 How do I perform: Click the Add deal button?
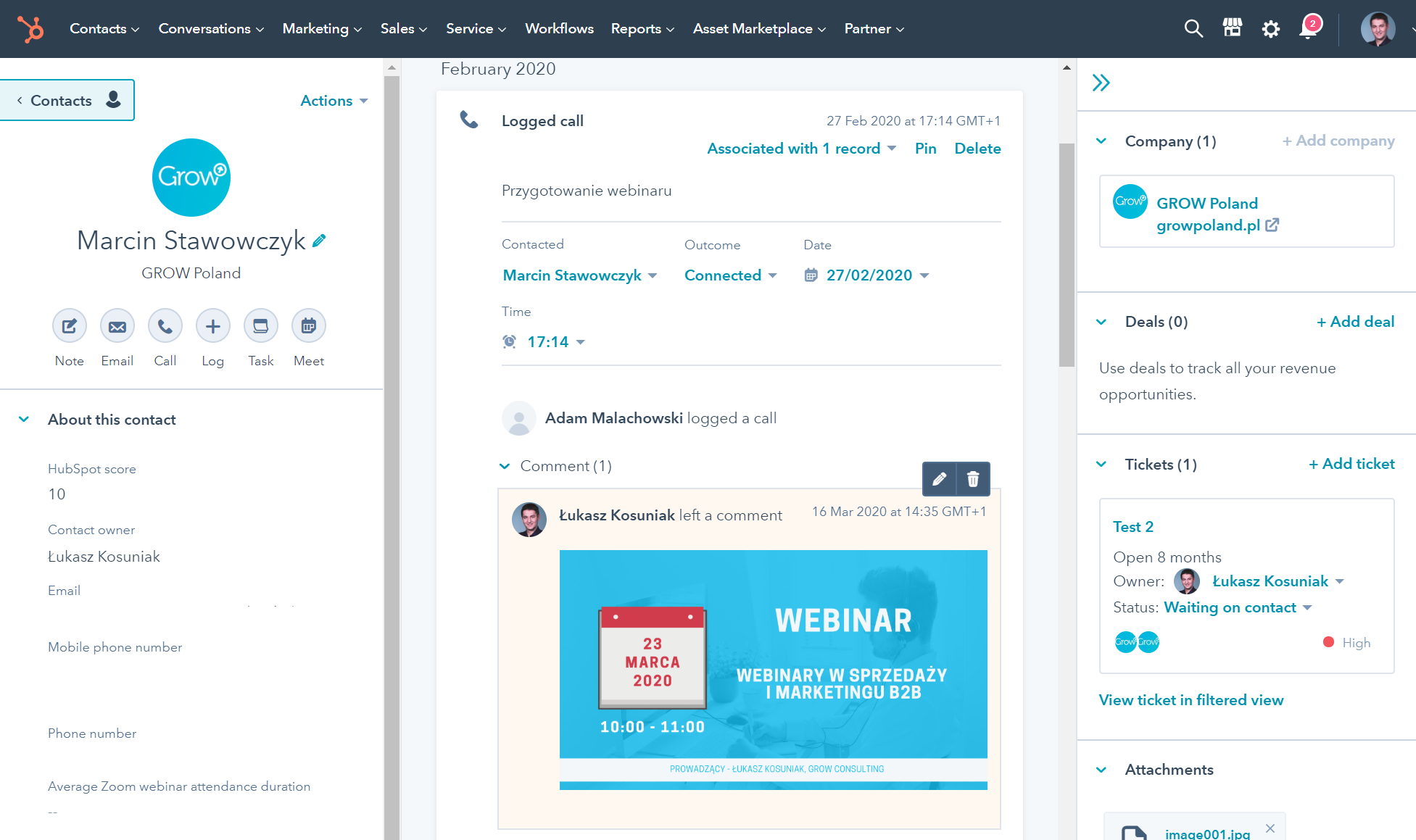[1355, 321]
